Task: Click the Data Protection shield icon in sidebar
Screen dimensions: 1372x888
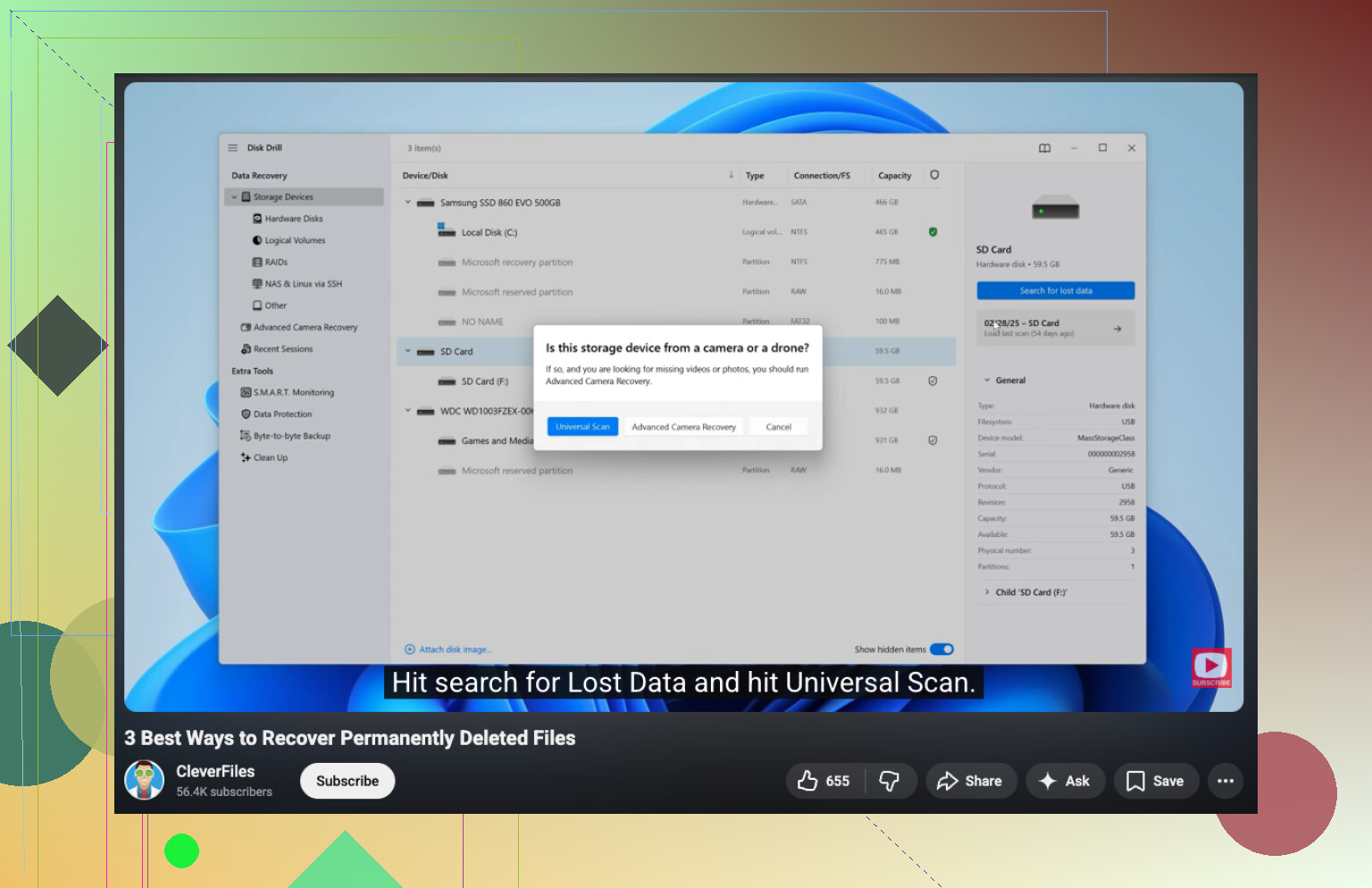Action: (x=246, y=415)
